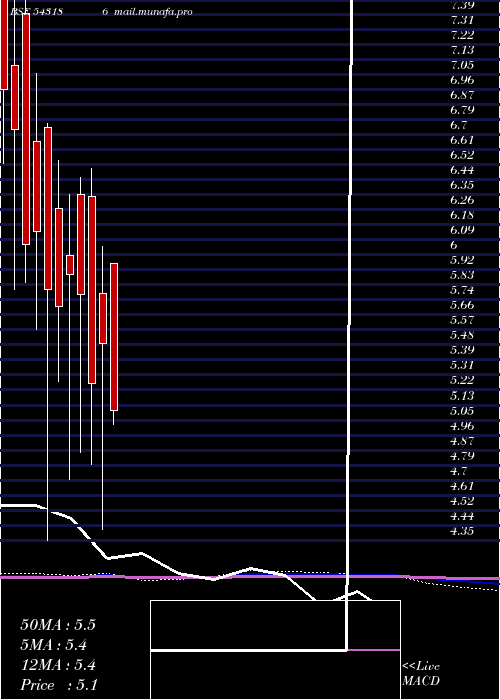Screen dimensions: 500x700
Task: Click the 5.31 price axis label
Action: [462, 365]
